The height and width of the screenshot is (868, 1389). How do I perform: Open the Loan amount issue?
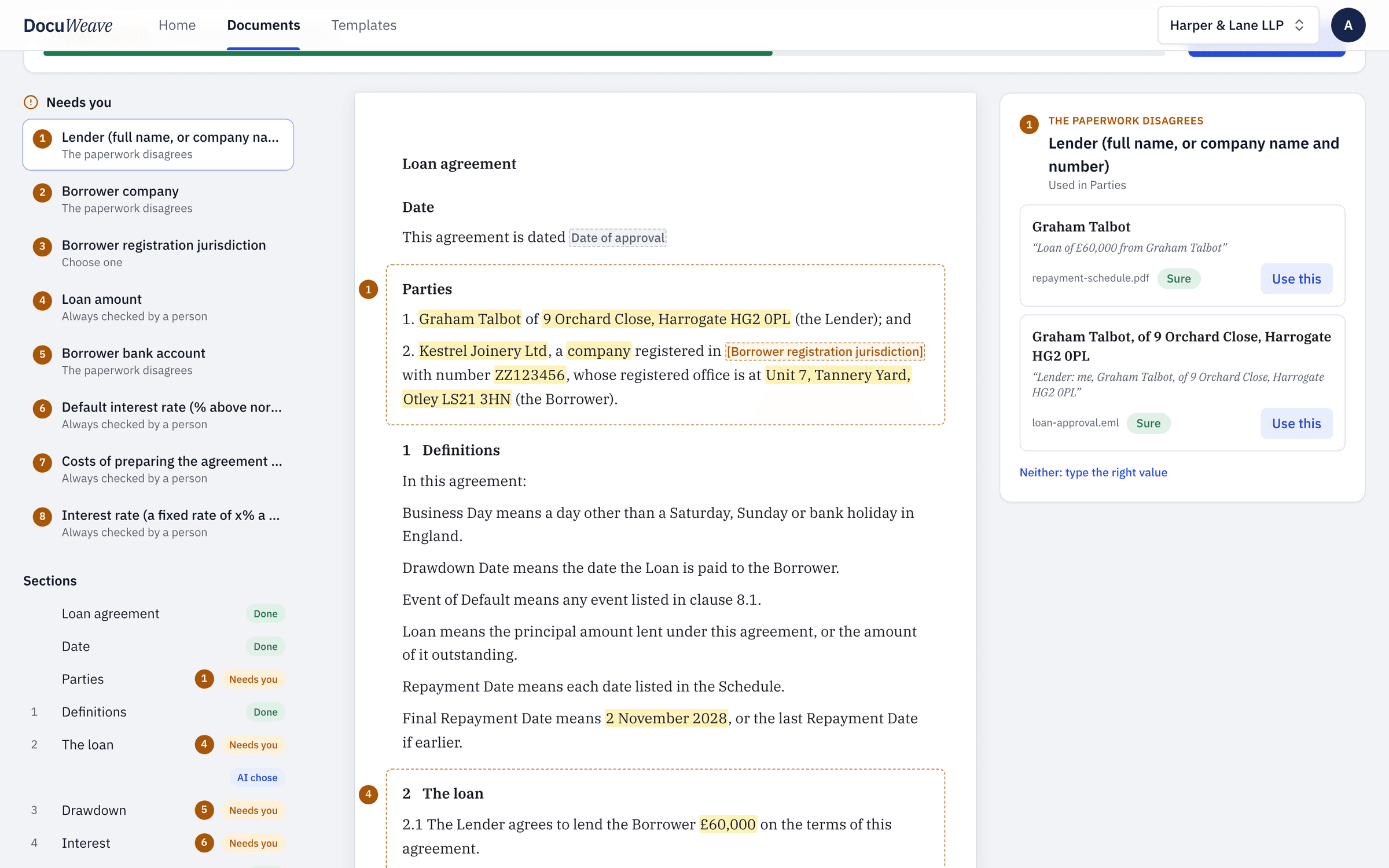pos(158,307)
